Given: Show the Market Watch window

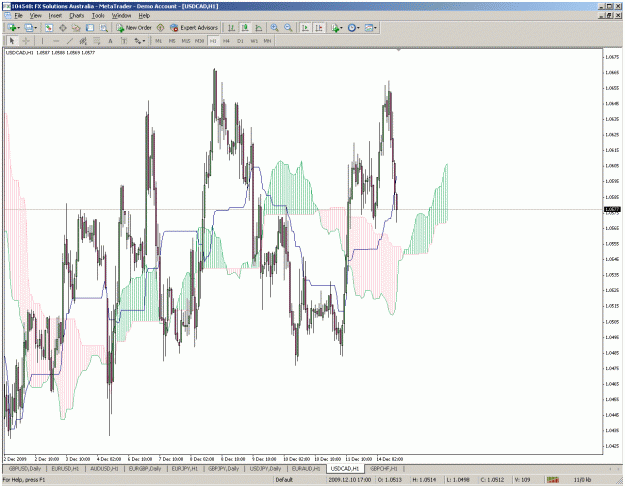Looking at the screenshot, I should click(x=49, y=28).
